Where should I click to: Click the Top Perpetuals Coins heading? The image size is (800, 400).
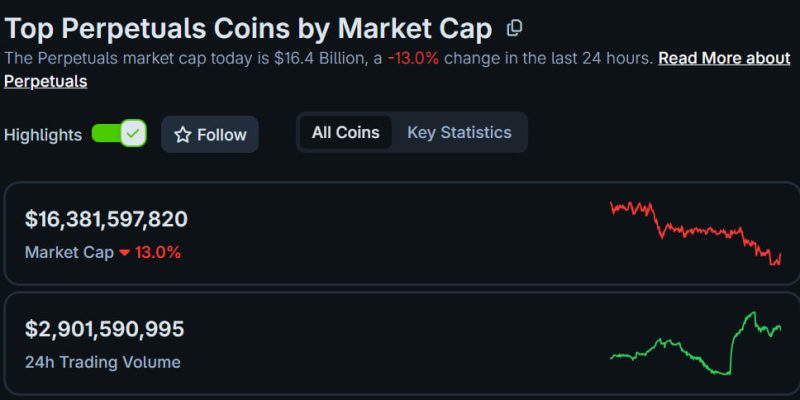(x=248, y=28)
